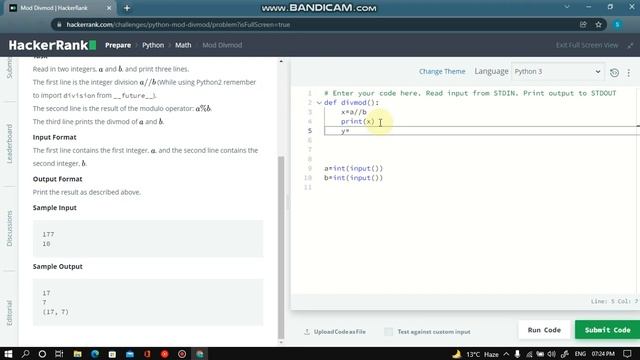Click Submit Code button
The height and width of the screenshot is (360, 640).
point(607,330)
